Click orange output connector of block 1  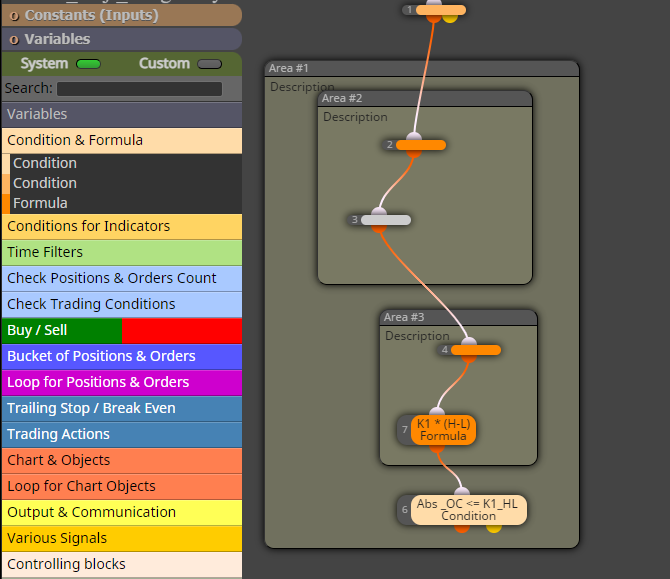434,18
